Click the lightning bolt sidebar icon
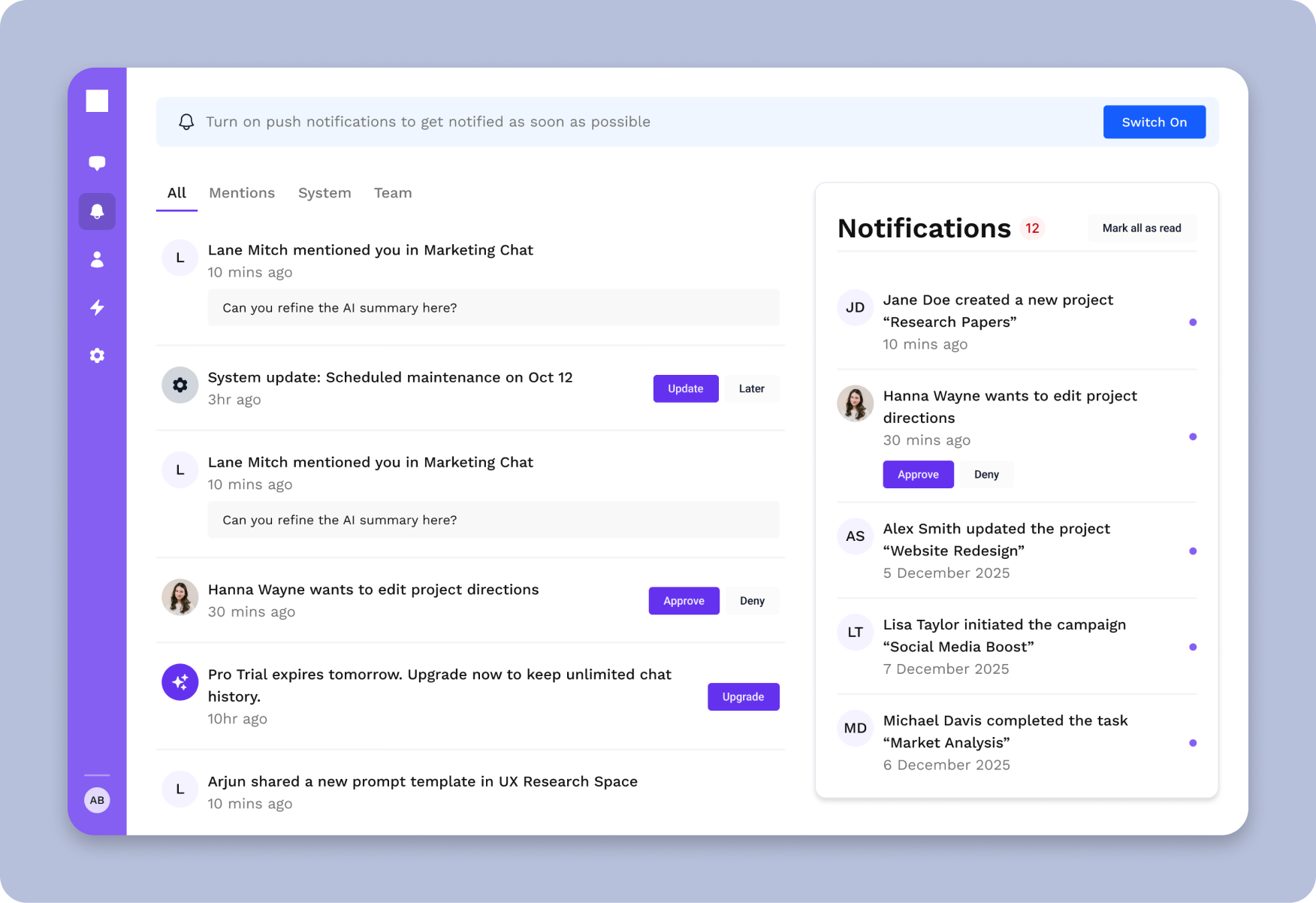The width and height of the screenshot is (1316, 903). pyautogui.click(x=97, y=307)
